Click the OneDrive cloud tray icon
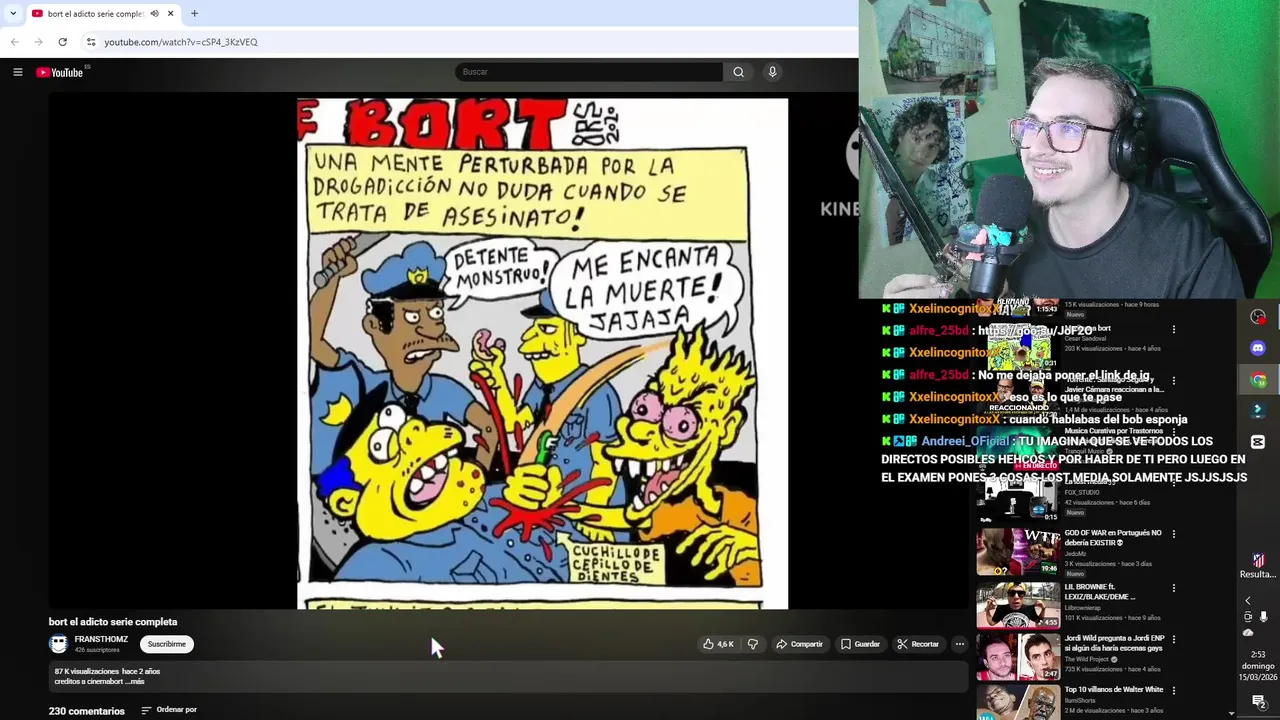The height and width of the screenshot is (720, 1280). coord(1248,633)
